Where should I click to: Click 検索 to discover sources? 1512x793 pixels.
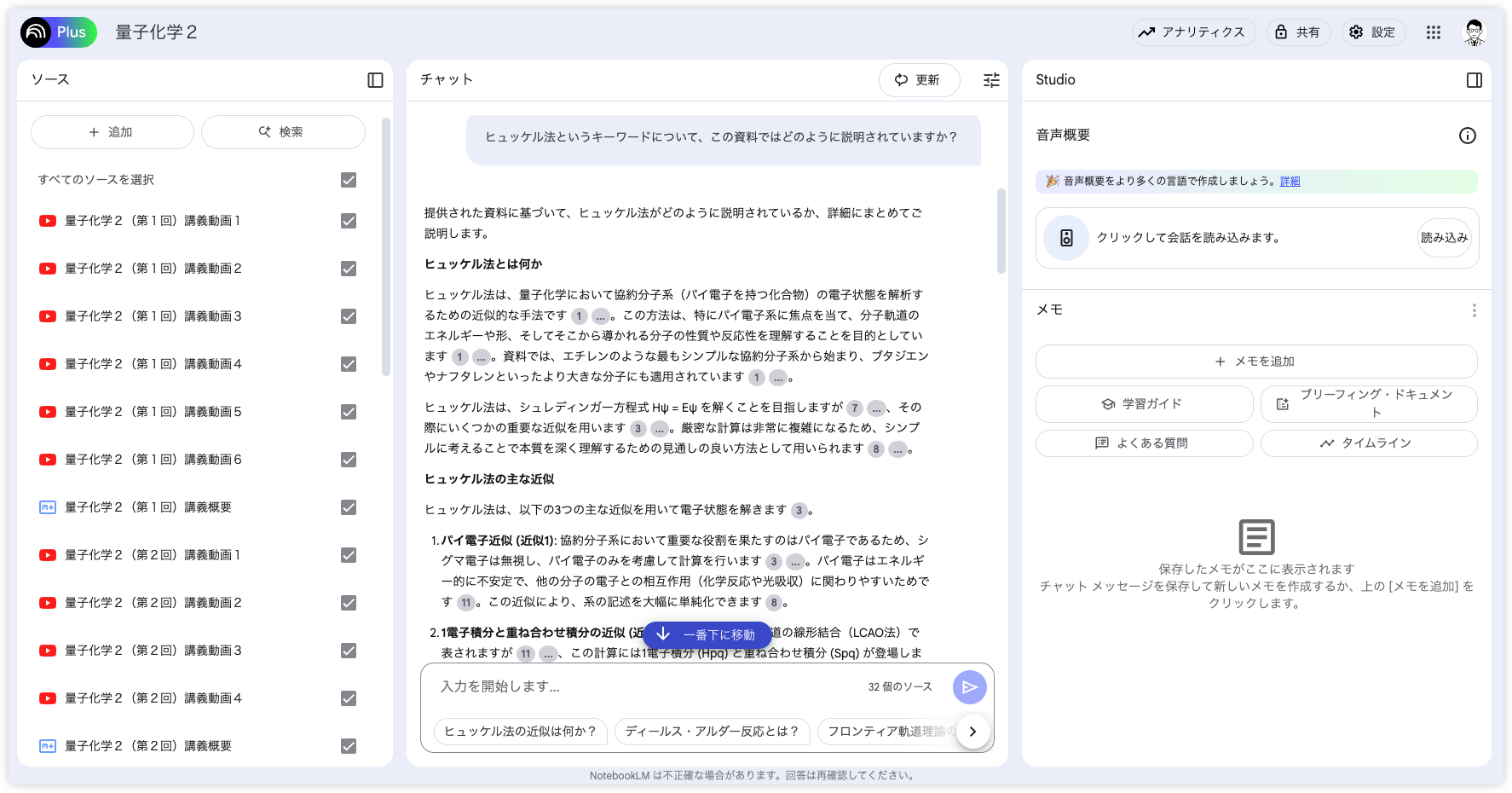point(283,132)
